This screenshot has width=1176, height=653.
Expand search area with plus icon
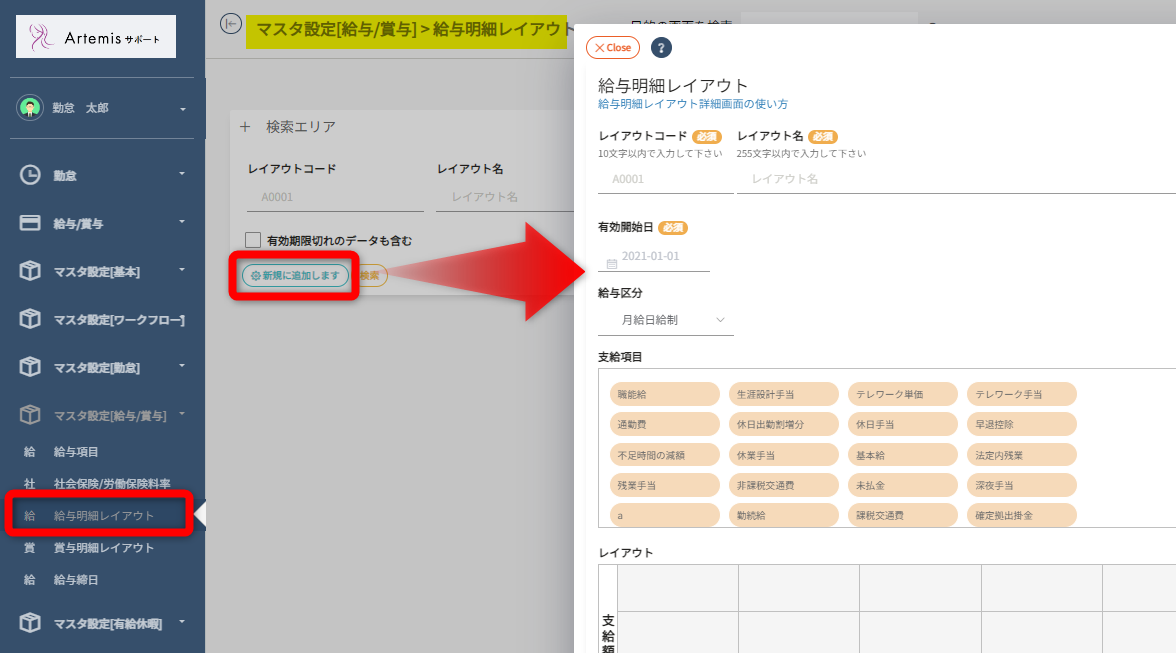tap(244, 127)
